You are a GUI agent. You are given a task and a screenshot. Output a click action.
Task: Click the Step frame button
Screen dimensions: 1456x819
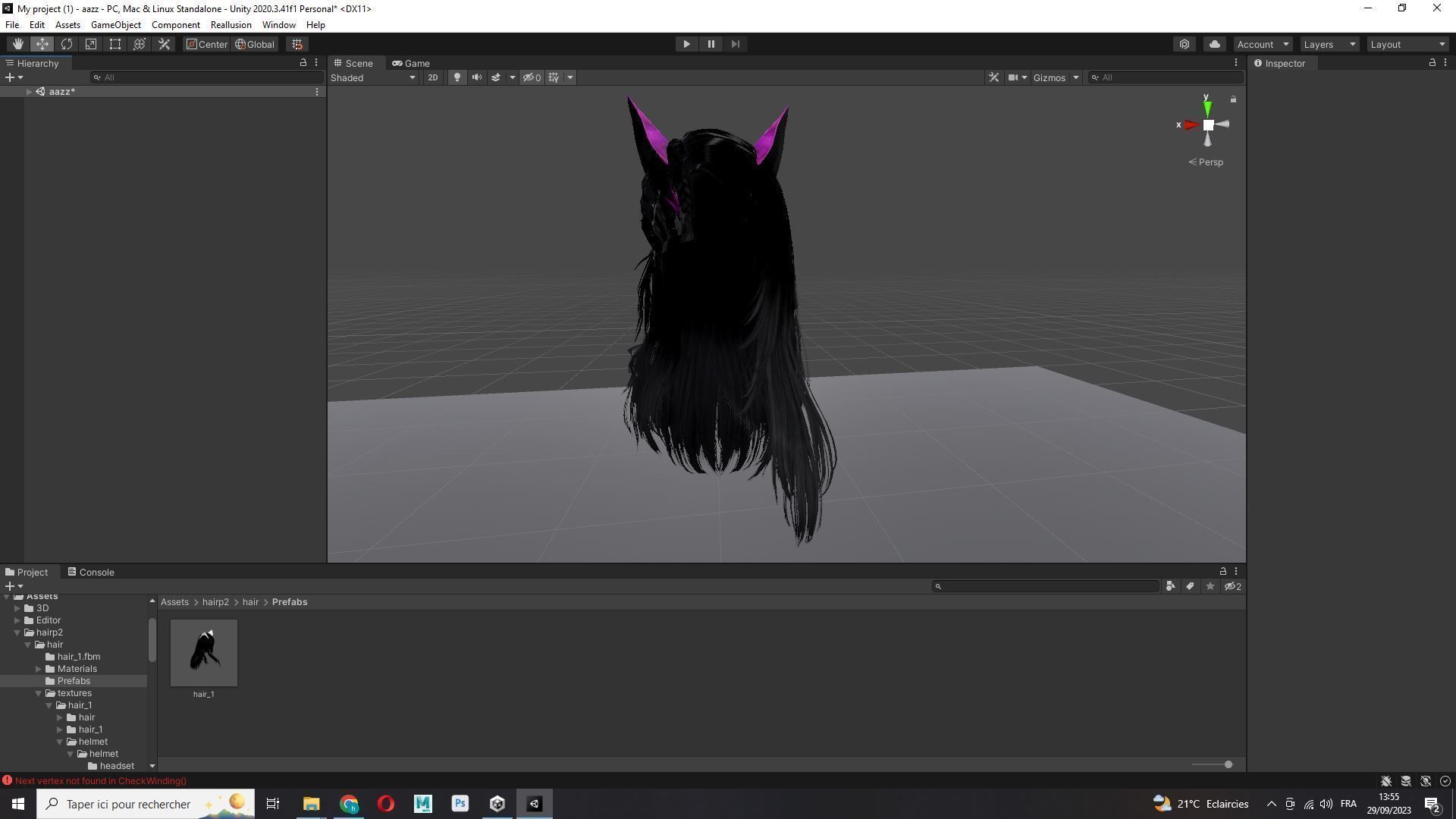[x=735, y=44]
